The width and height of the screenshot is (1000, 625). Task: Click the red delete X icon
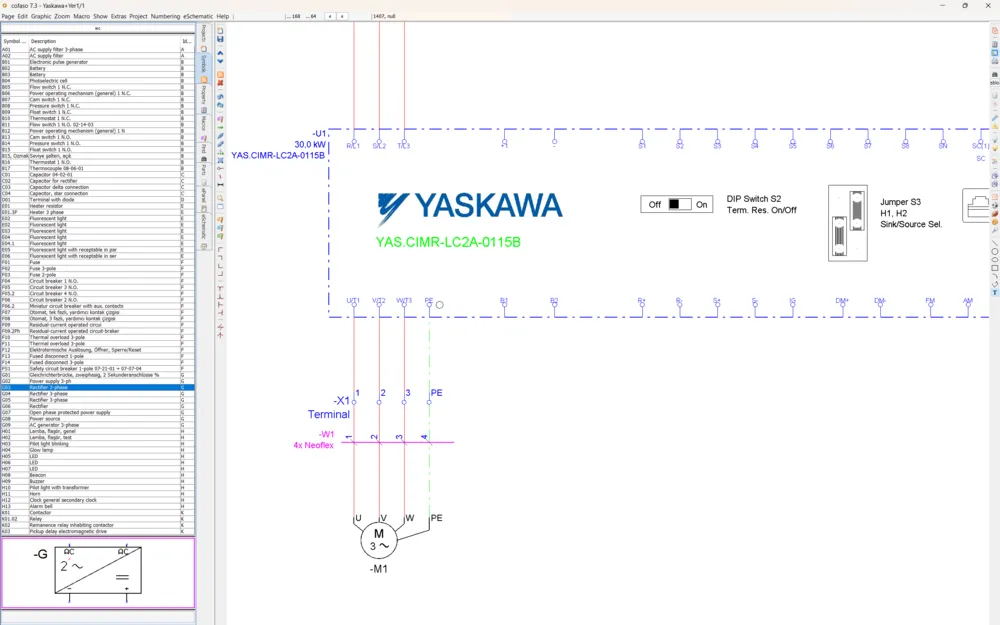point(220,83)
